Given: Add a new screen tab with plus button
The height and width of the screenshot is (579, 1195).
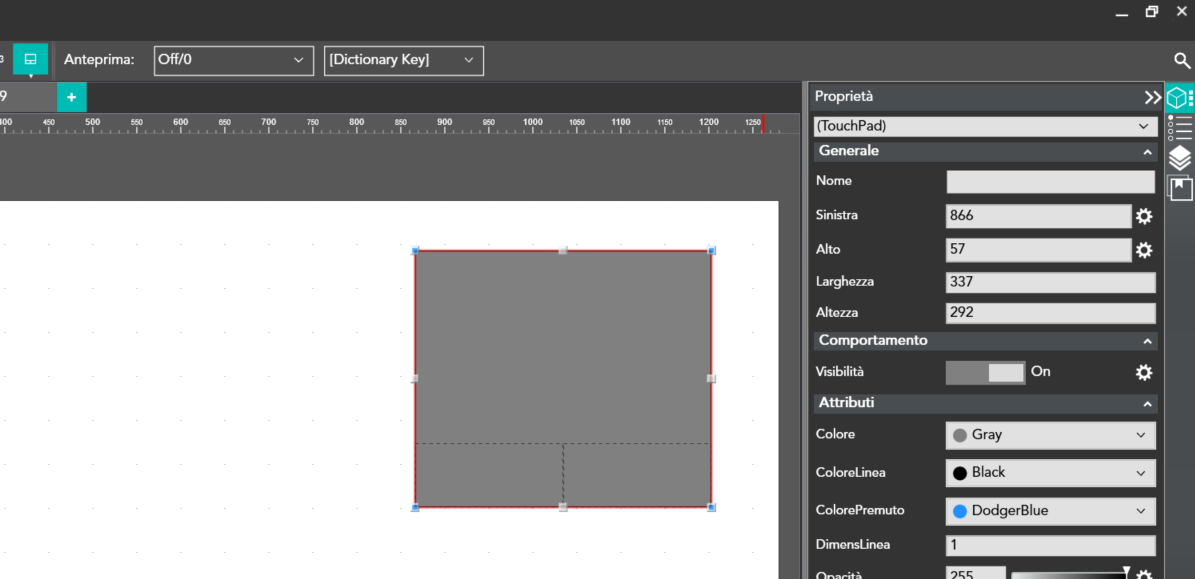Looking at the screenshot, I should click(x=71, y=97).
